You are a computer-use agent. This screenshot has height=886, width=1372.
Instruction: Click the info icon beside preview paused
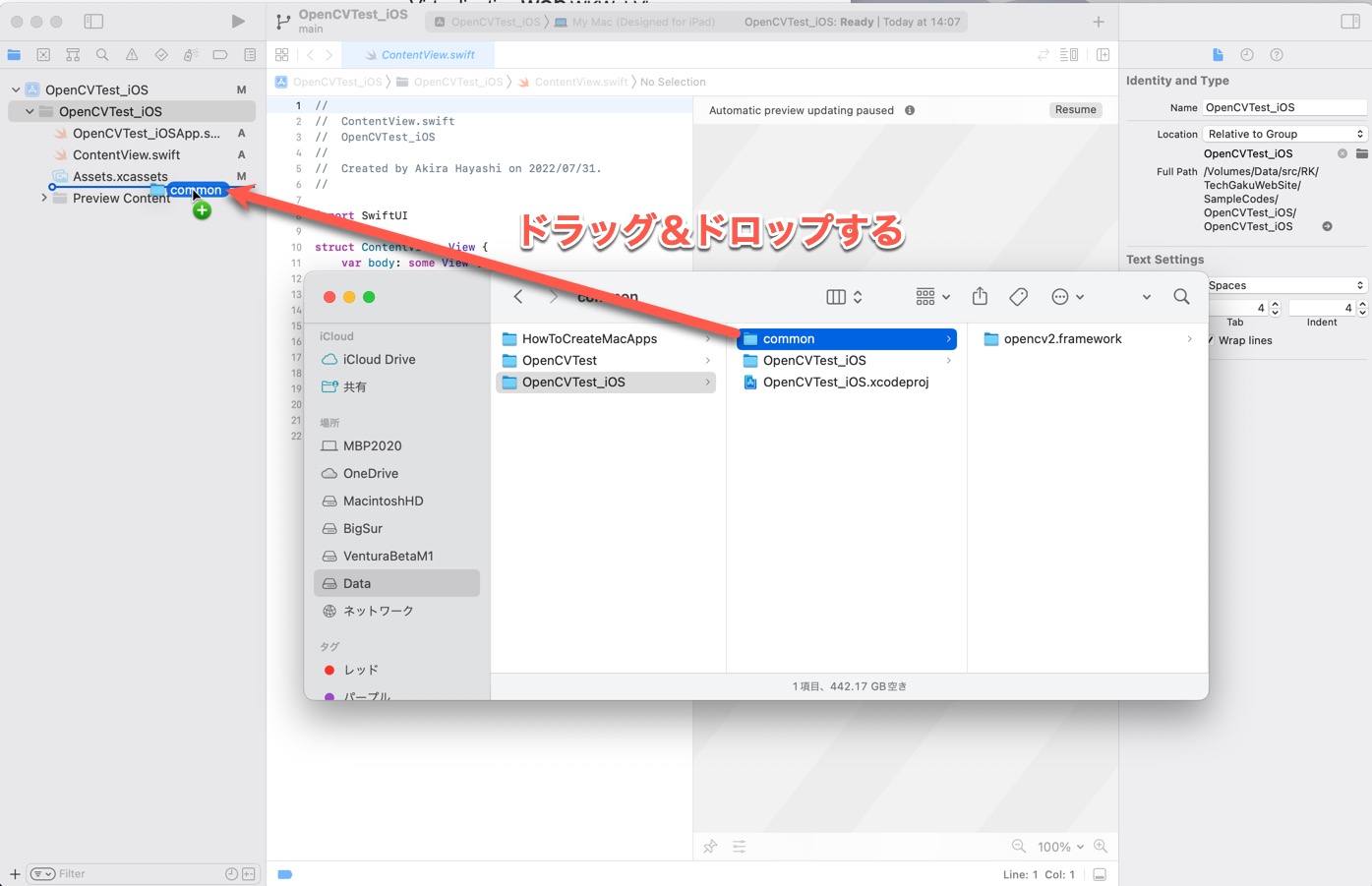[x=910, y=110]
